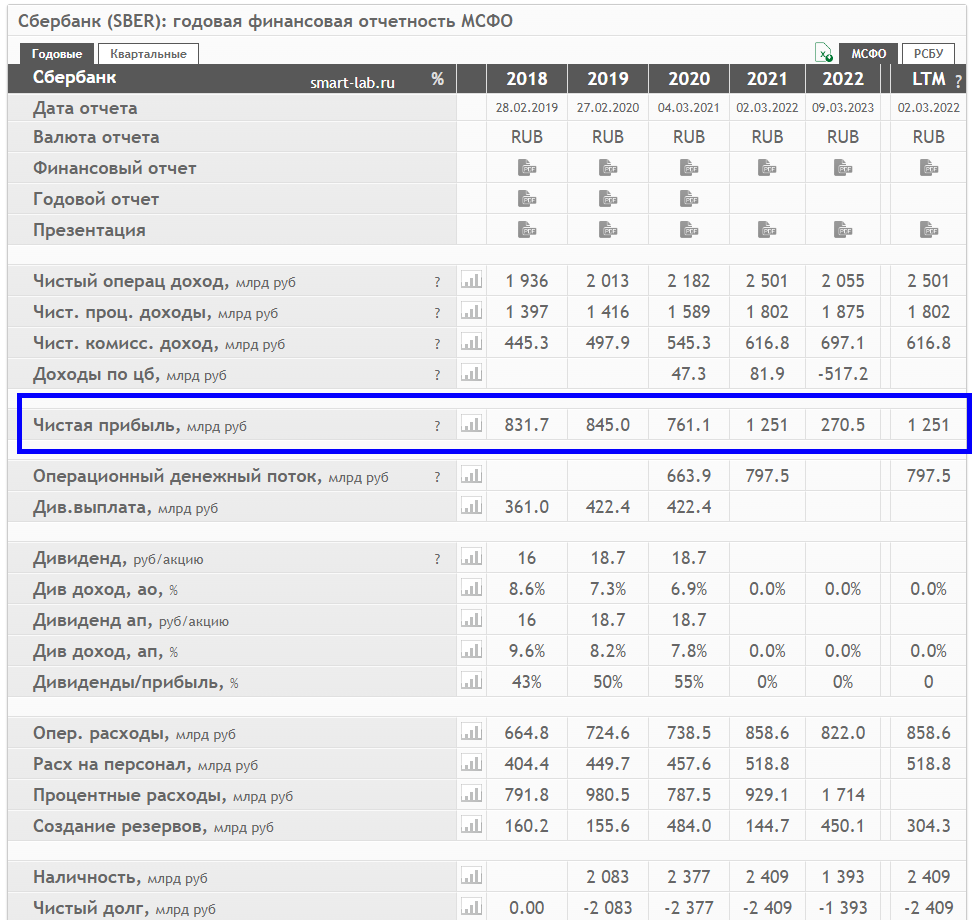Select 2022 Чистая прибыль value 270.5
977x920 pixels.
coord(843,425)
